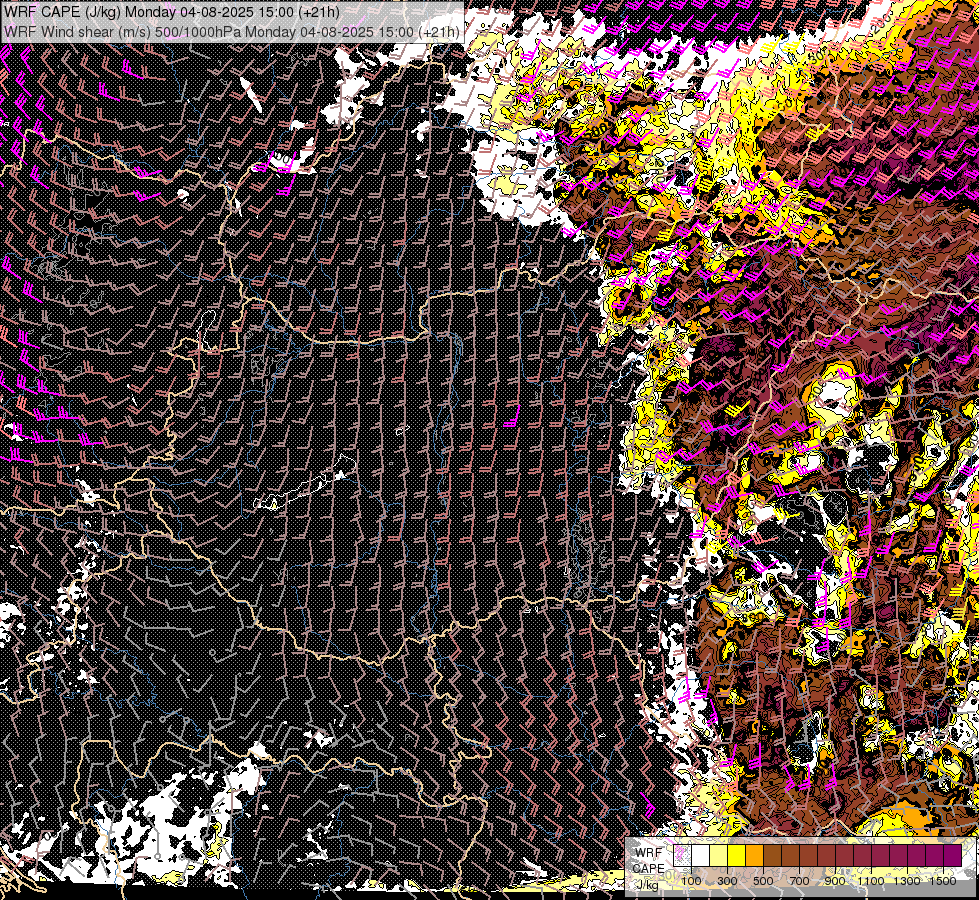Select the pale yellow legend swatch
This screenshot has width=979, height=900.
(x=719, y=855)
